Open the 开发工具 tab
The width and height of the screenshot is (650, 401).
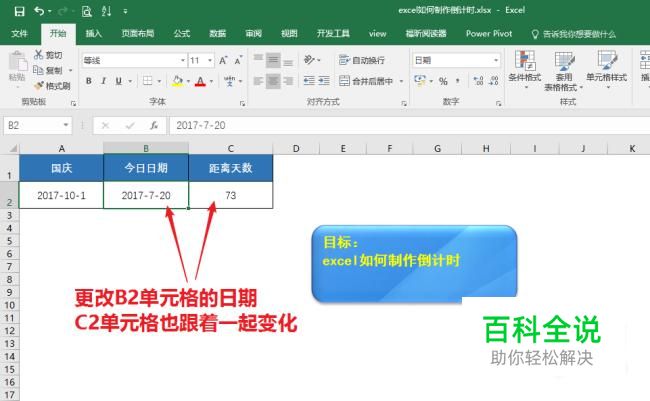click(333, 34)
